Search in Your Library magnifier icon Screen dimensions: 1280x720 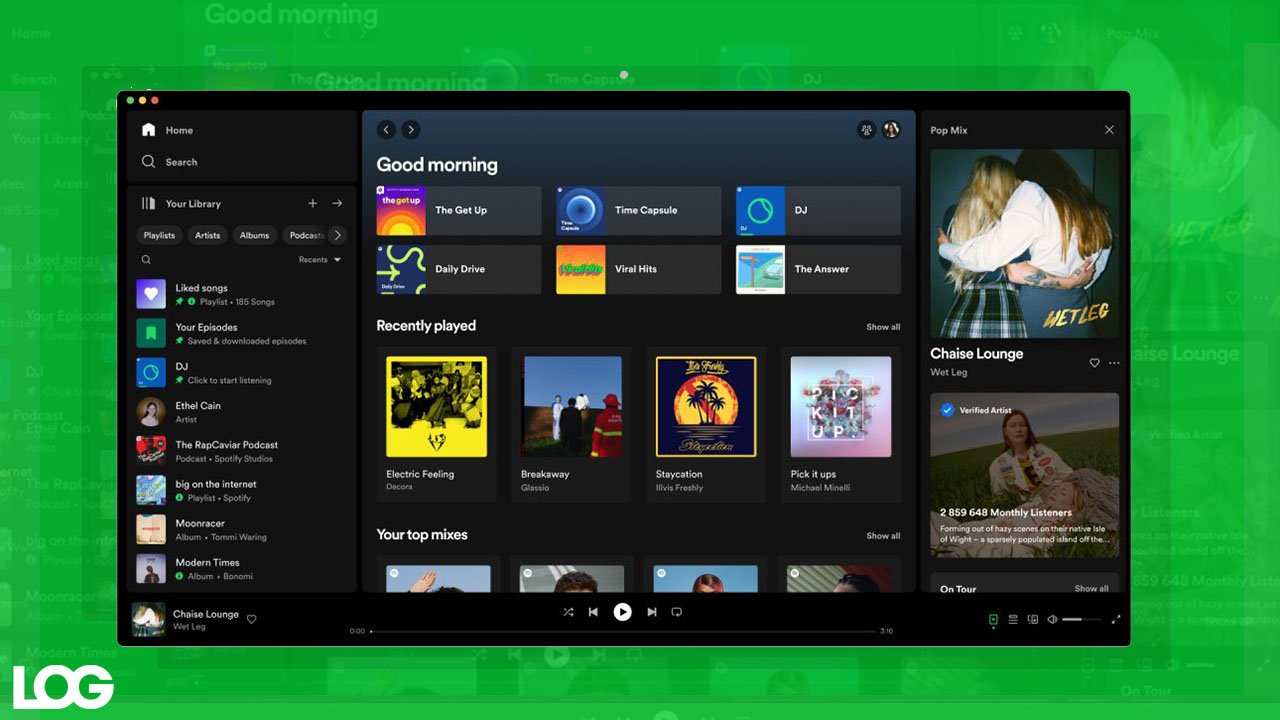click(146, 260)
